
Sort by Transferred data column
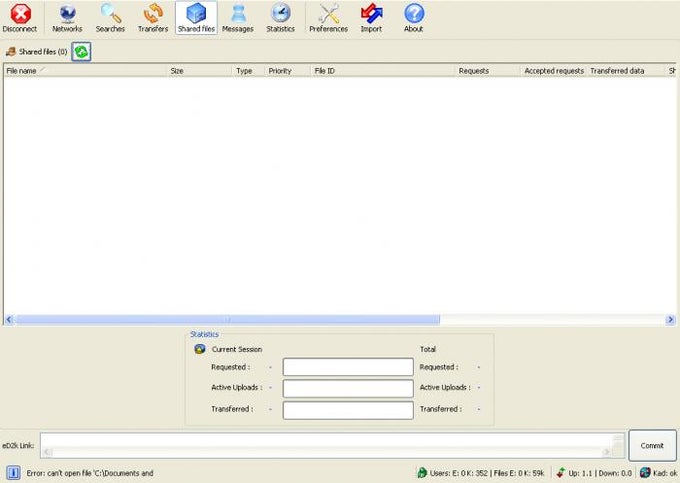626,71
